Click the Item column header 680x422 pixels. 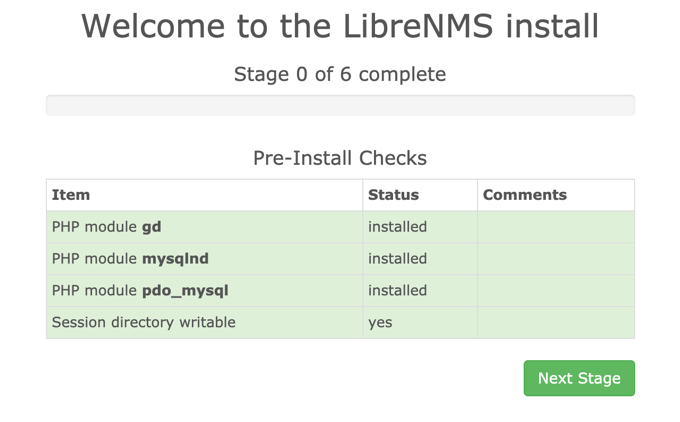pyautogui.click(x=71, y=195)
